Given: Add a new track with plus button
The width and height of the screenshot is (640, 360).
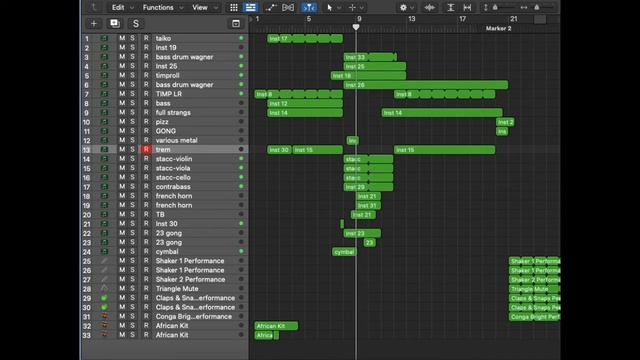Looking at the screenshot, I should pos(93,24).
